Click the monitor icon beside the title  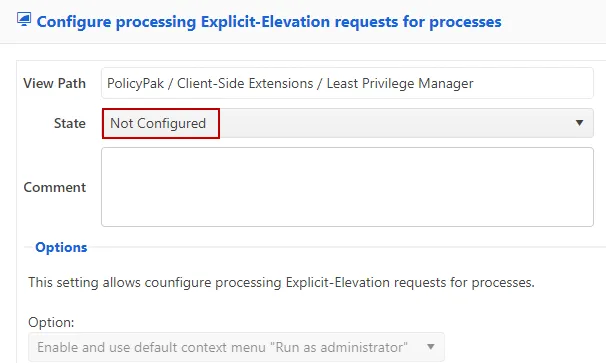point(24,19)
